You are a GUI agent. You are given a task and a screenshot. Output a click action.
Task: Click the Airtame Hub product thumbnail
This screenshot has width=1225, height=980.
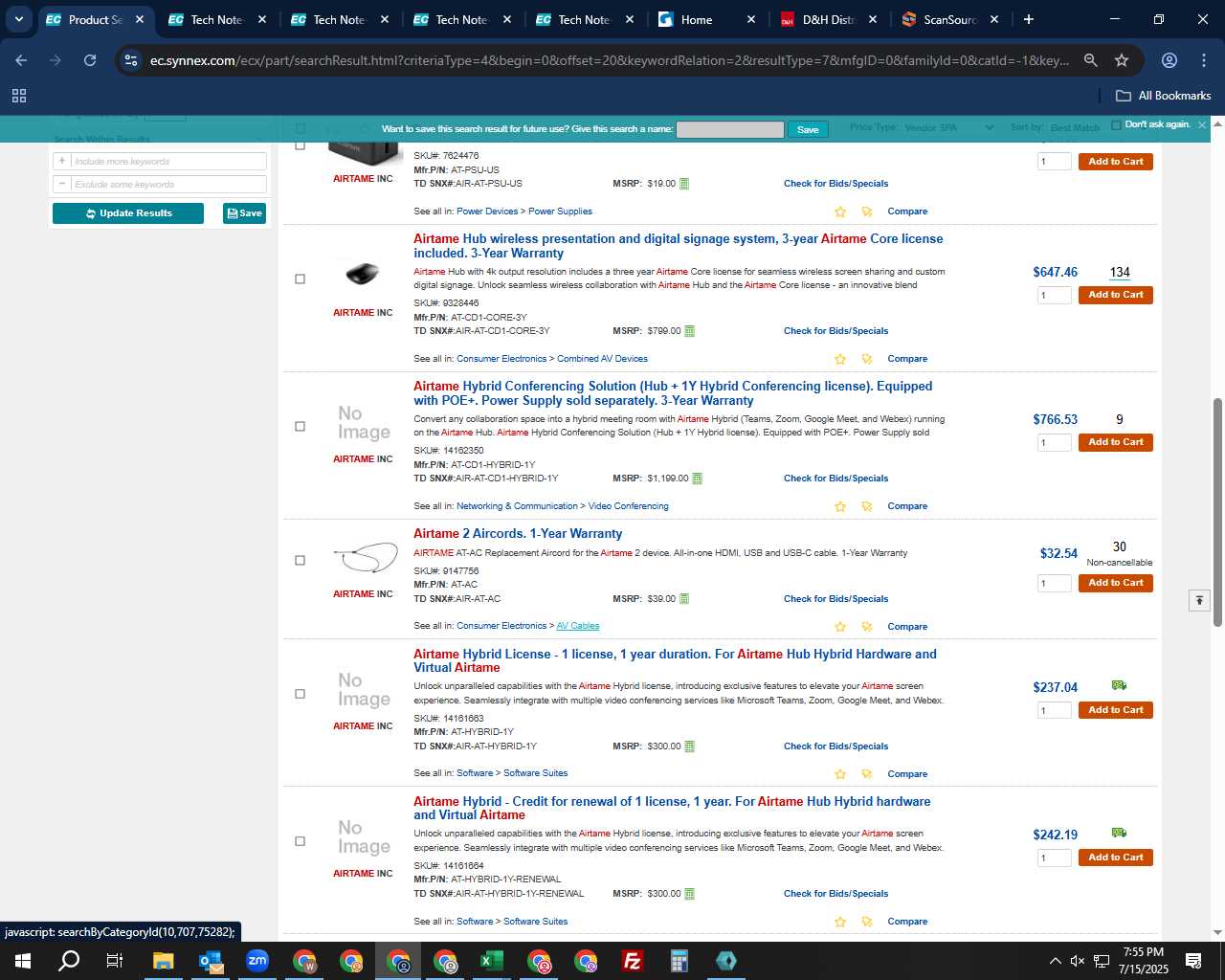(363, 275)
